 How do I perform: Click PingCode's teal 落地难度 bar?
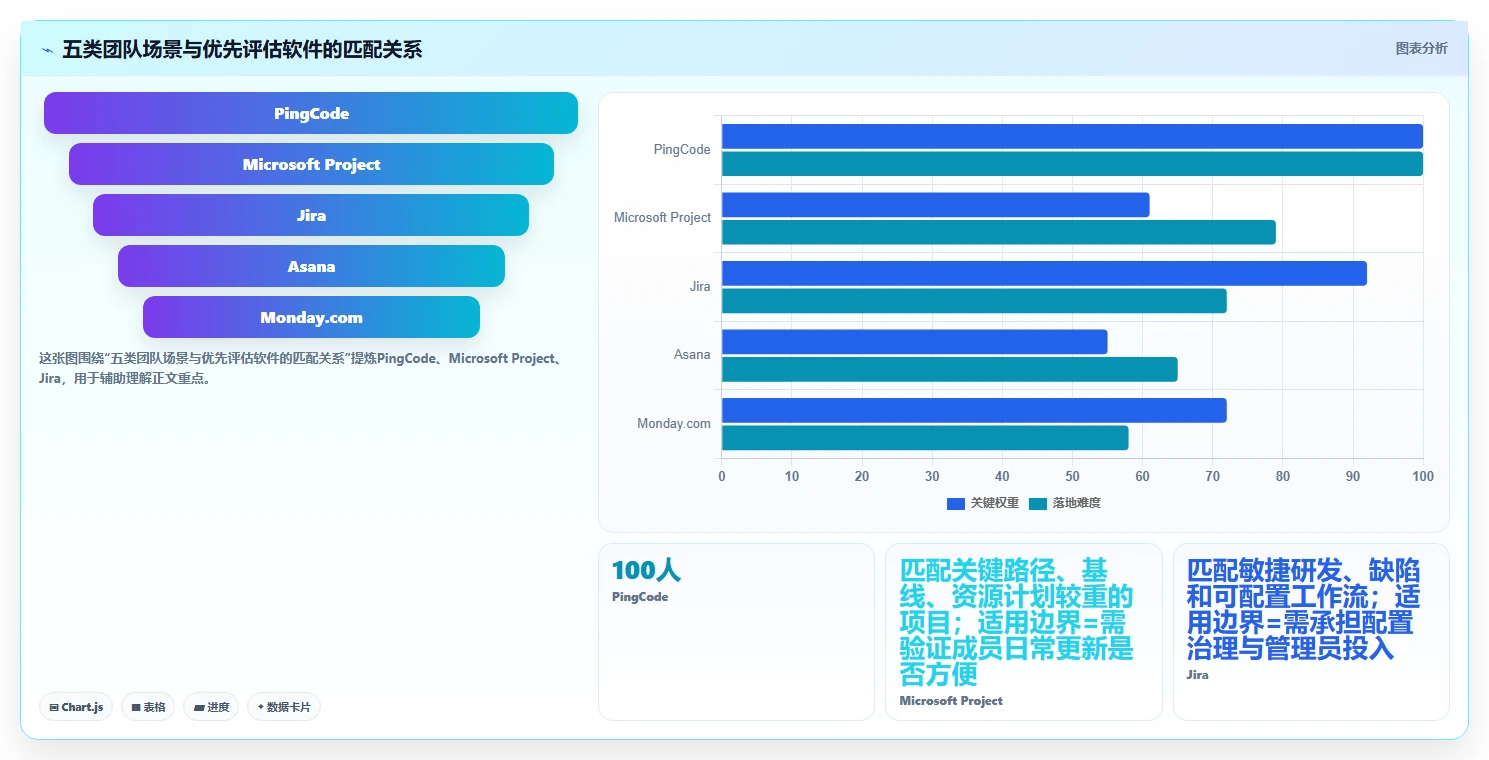(x=1072, y=164)
